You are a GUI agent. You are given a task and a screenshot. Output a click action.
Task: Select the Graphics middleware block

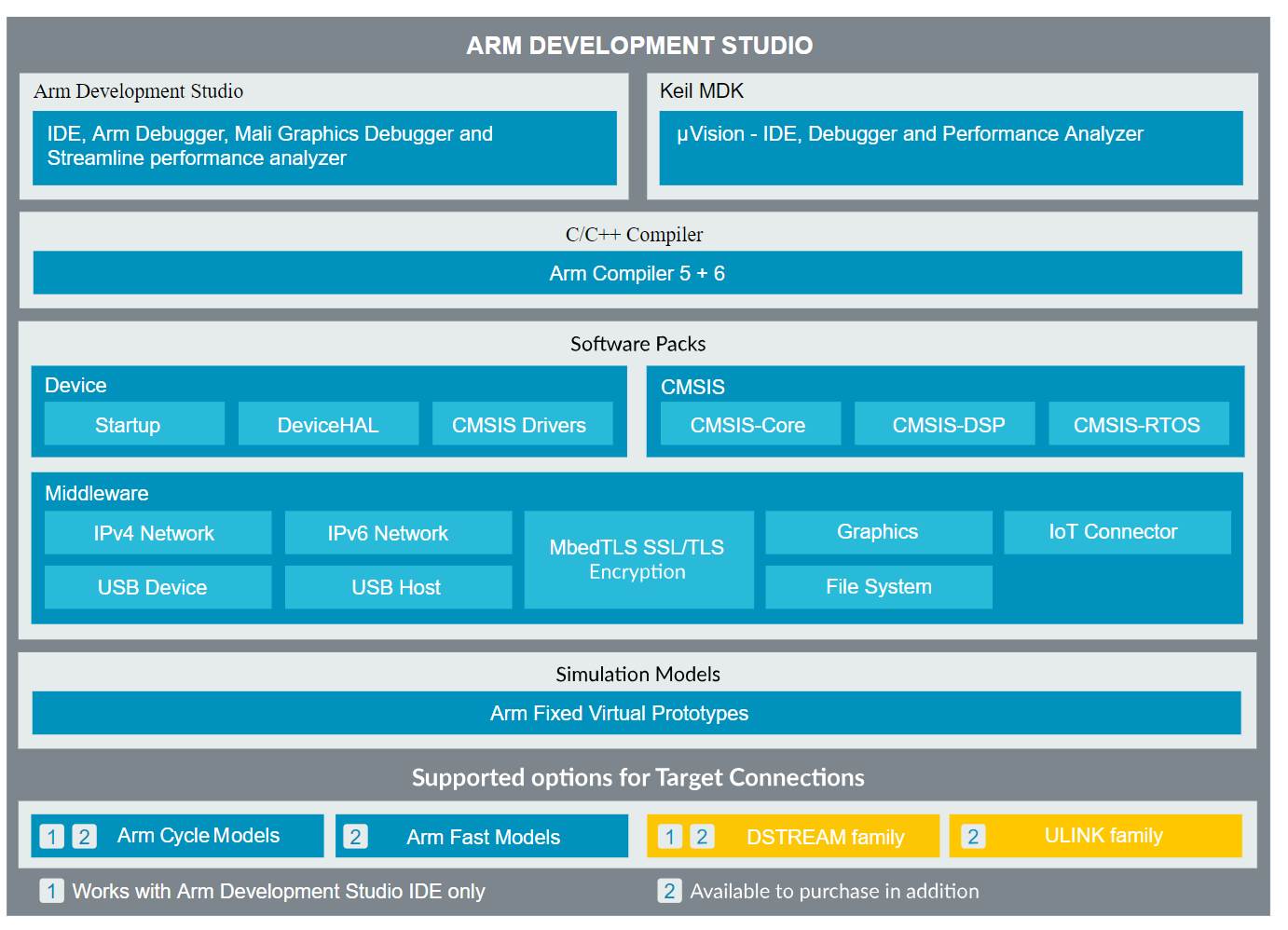coord(878,532)
